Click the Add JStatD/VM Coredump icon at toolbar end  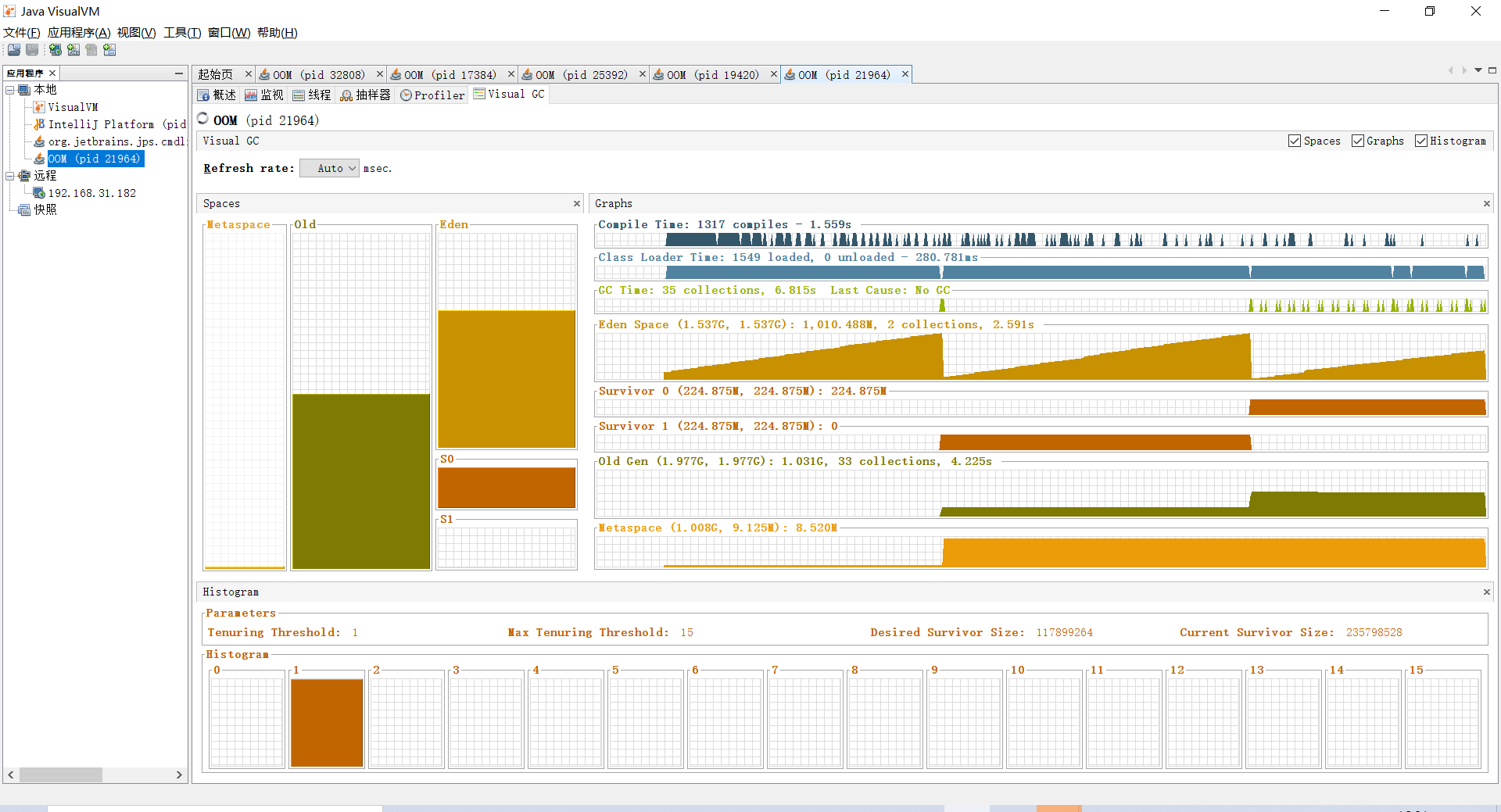pyautogui.click(x=109, y=50)
